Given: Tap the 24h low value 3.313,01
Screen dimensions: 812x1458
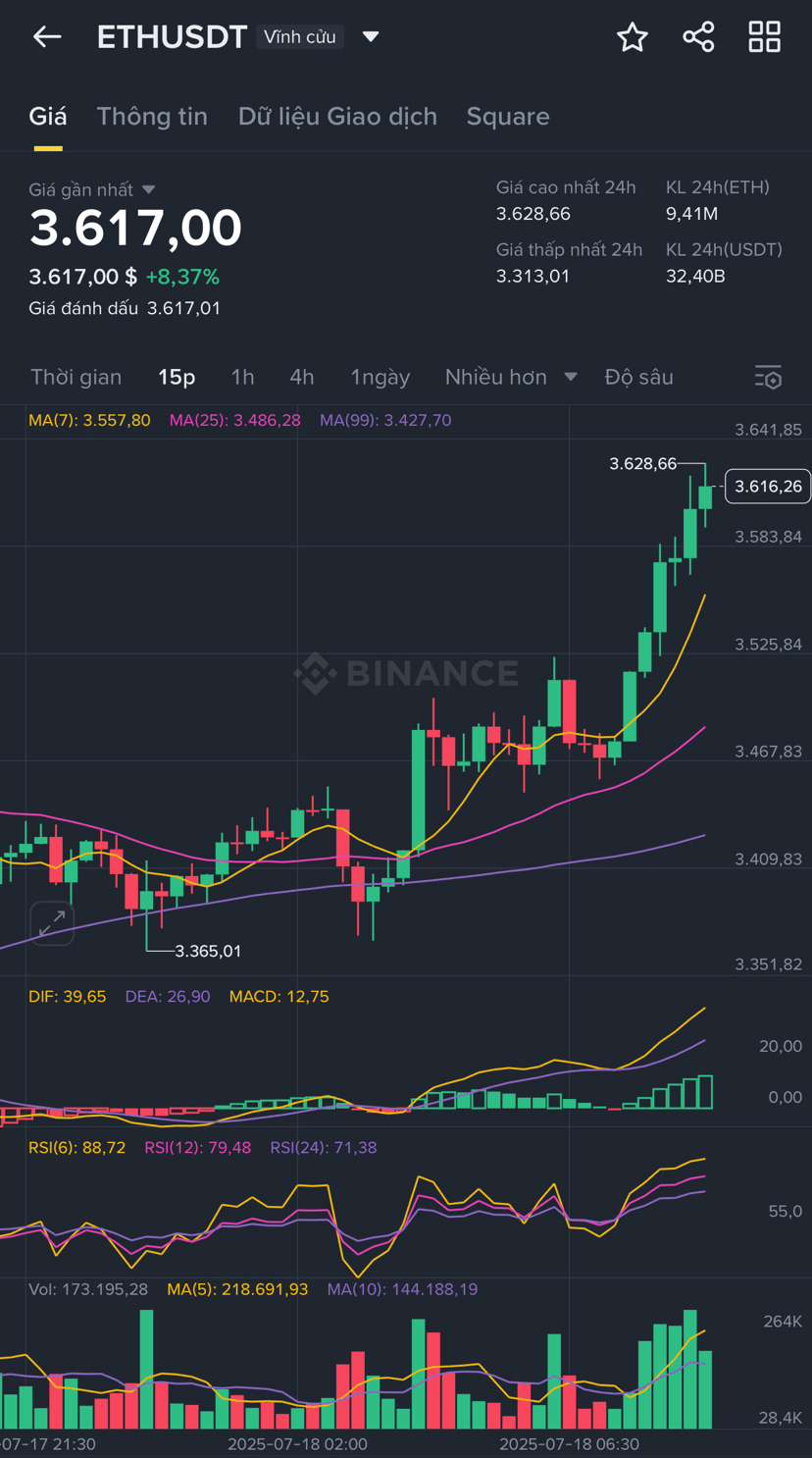Looking at the screenshot, I should coord(533,276).
